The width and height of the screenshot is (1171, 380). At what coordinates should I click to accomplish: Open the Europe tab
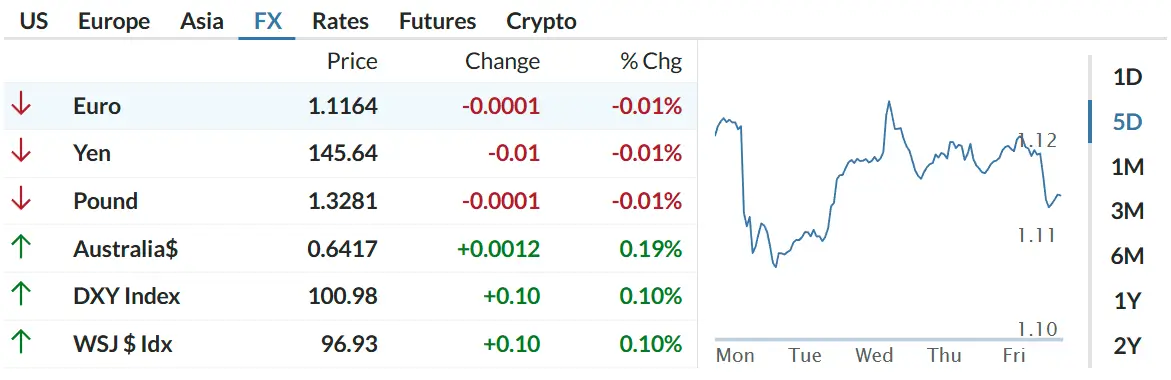114,21
